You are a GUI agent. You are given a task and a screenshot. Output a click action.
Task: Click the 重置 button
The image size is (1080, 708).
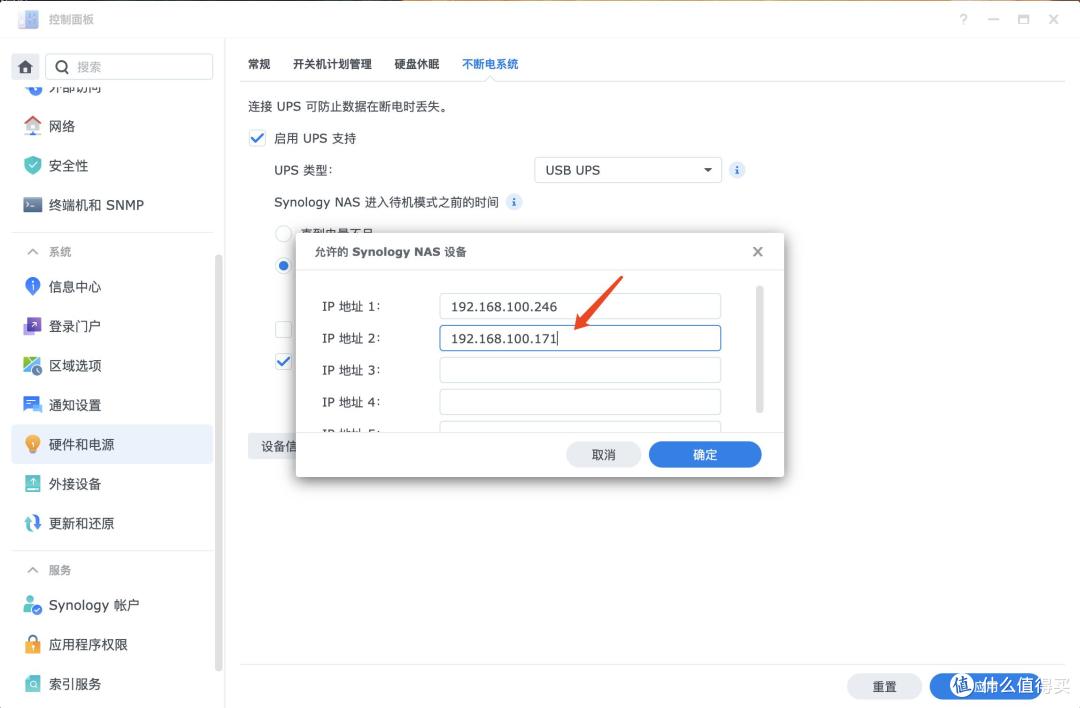884,686
